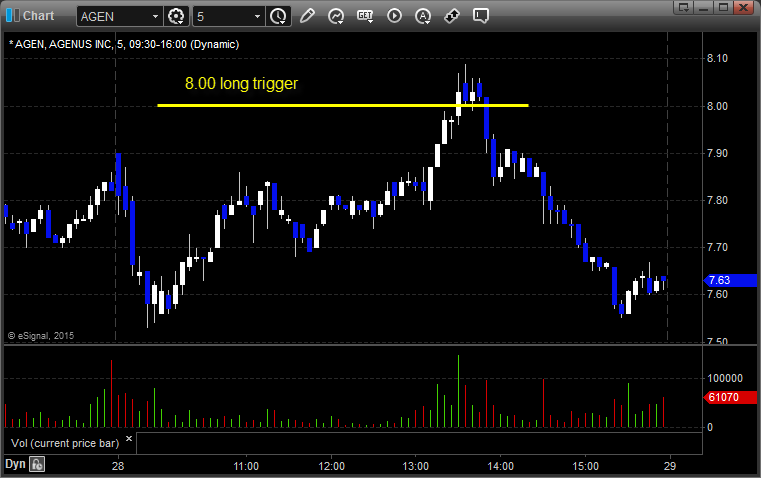Viewport: 761px width, 478px height.
Task: Click the 7.70 price axis label
Action: coord(717,247)
